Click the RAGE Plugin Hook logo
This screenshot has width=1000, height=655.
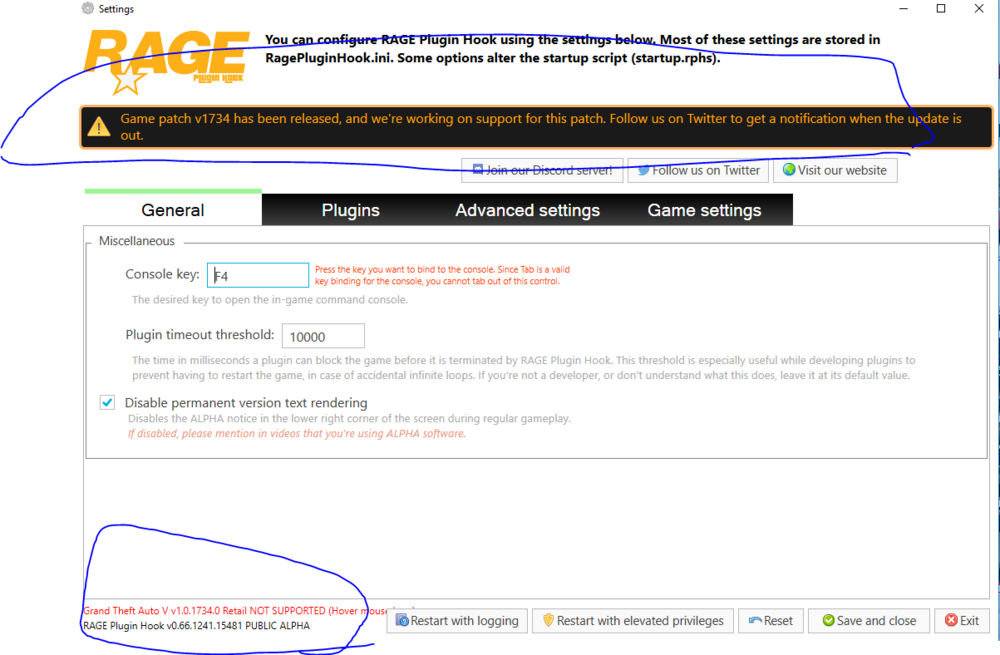tap(165, 61)
